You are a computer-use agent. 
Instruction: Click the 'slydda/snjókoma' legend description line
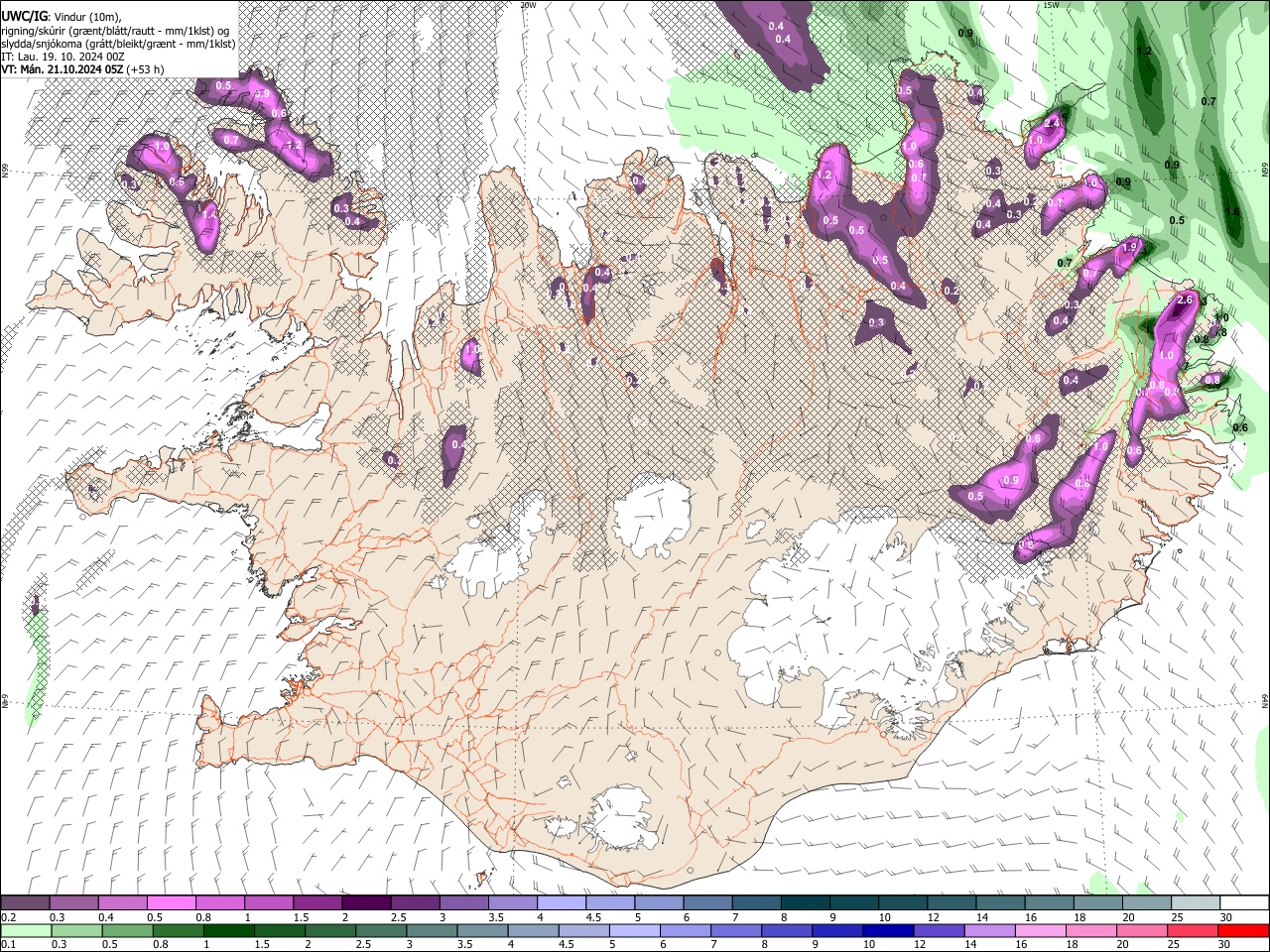(118, 44)
